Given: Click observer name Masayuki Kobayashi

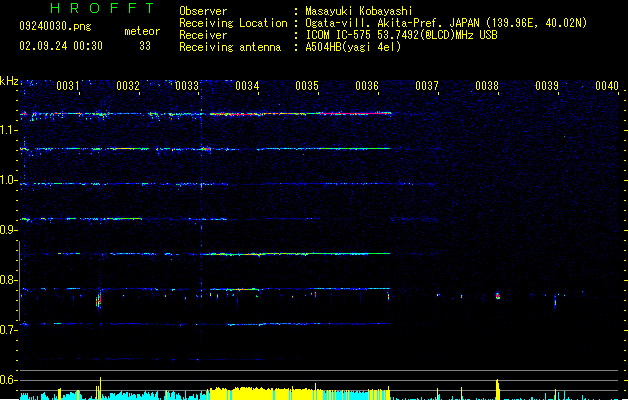Looking at the screenshot, I should click(358, 11).
